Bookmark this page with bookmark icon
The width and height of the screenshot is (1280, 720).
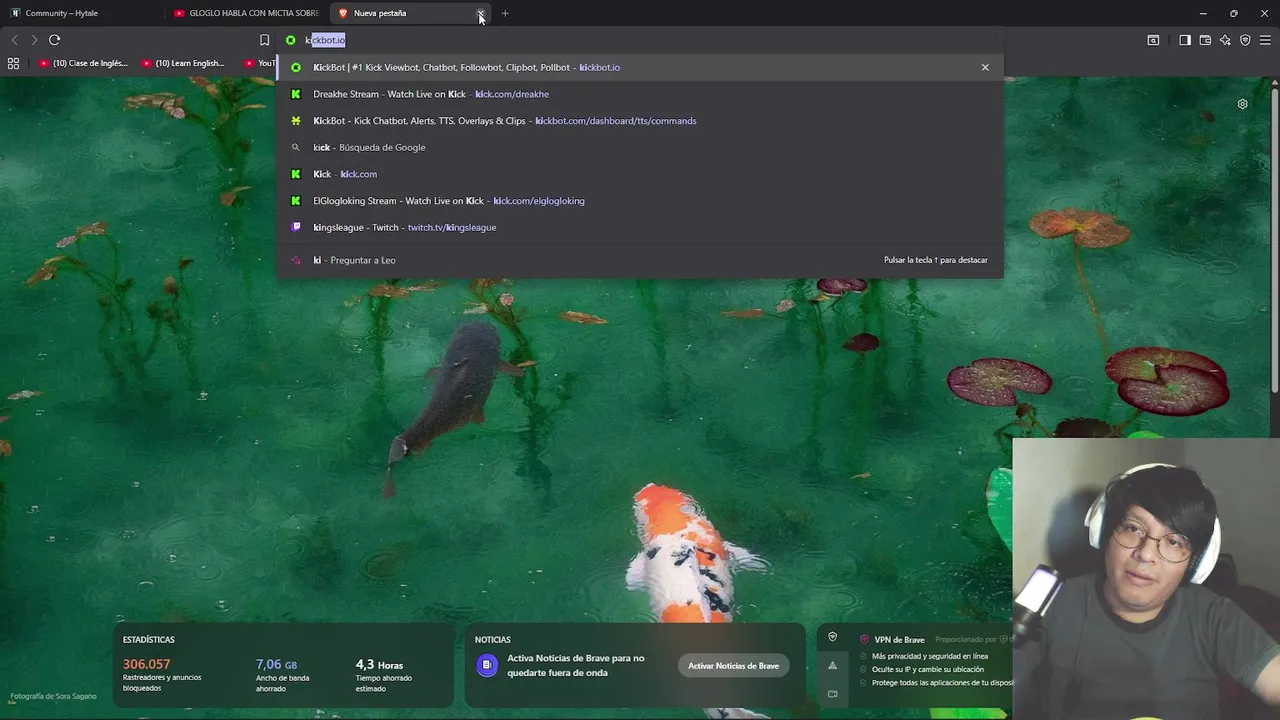pos(264,40)
